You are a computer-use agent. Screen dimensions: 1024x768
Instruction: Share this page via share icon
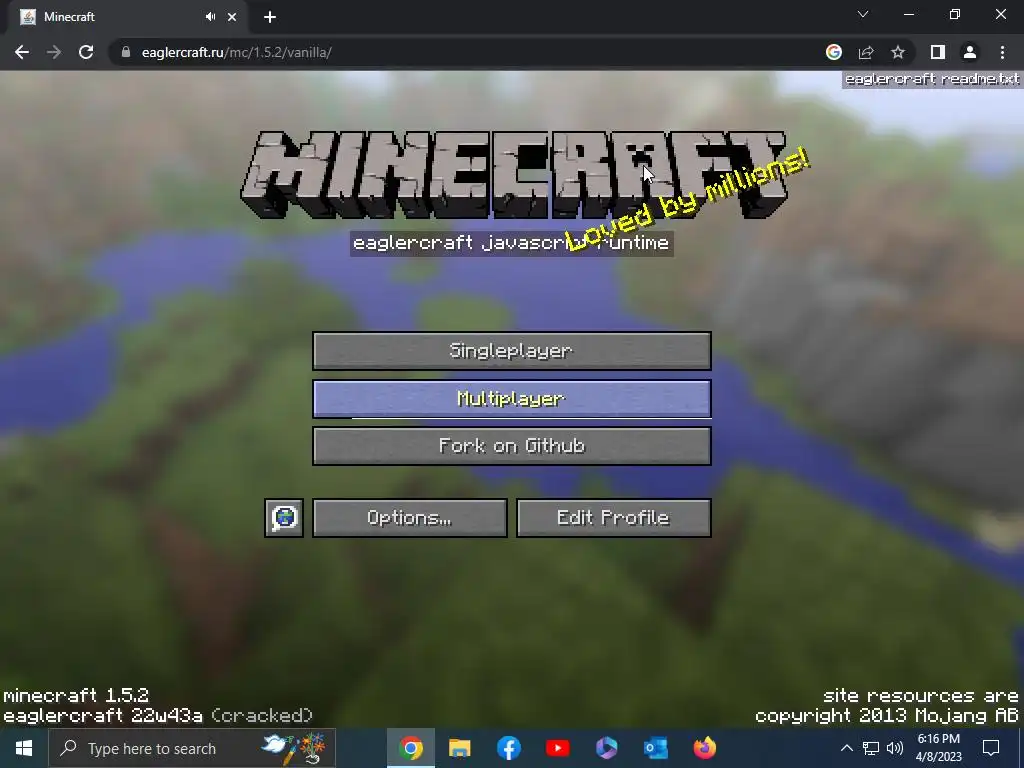[x=866, y=52]
